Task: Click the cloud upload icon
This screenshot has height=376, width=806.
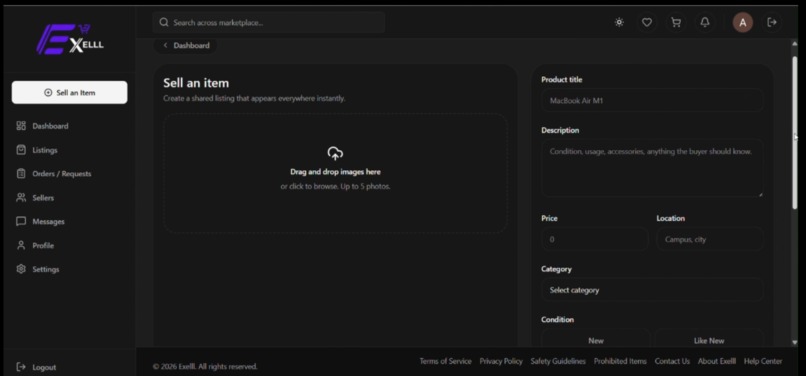Action: click(x=335, y=153)
